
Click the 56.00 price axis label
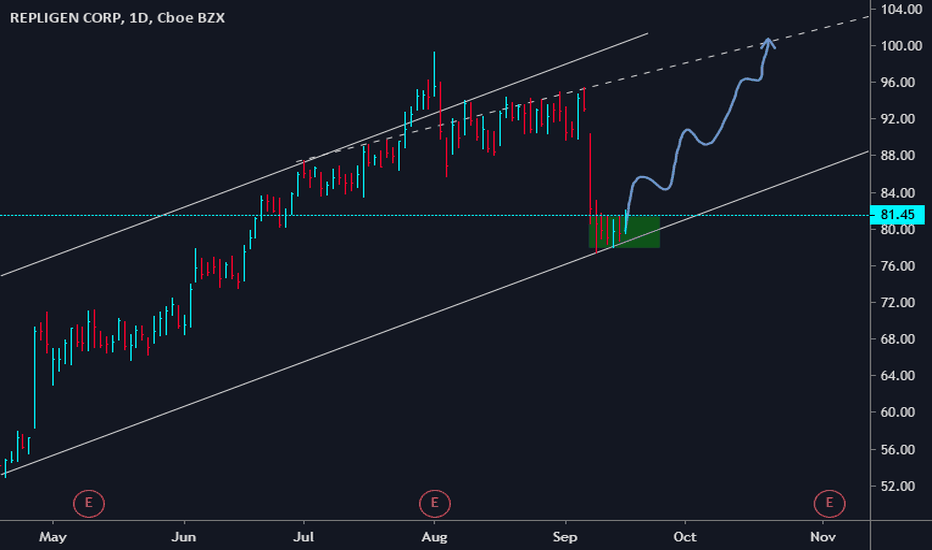pos(898,450)
